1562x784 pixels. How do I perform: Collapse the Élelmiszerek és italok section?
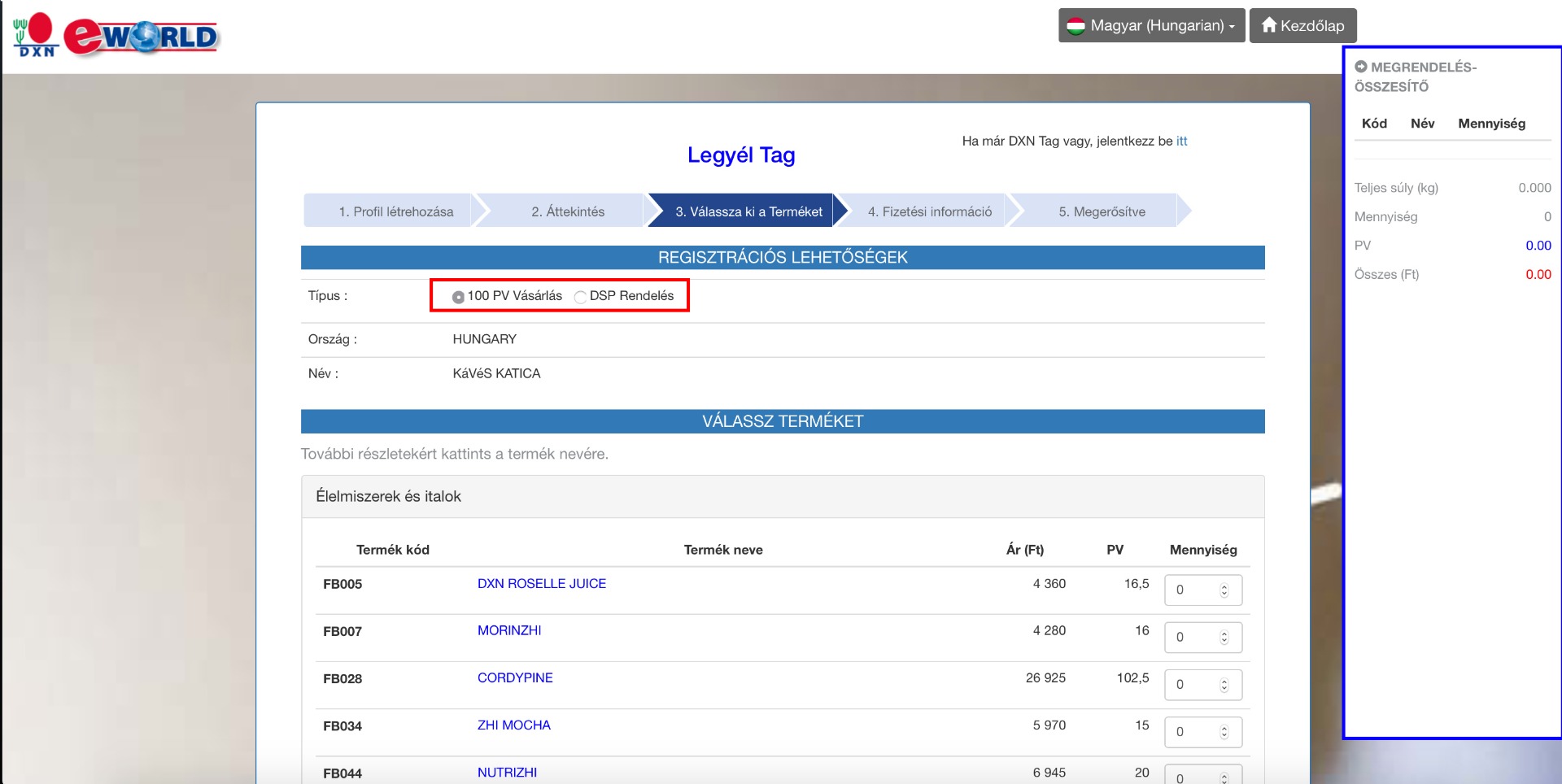pos(388,496)
